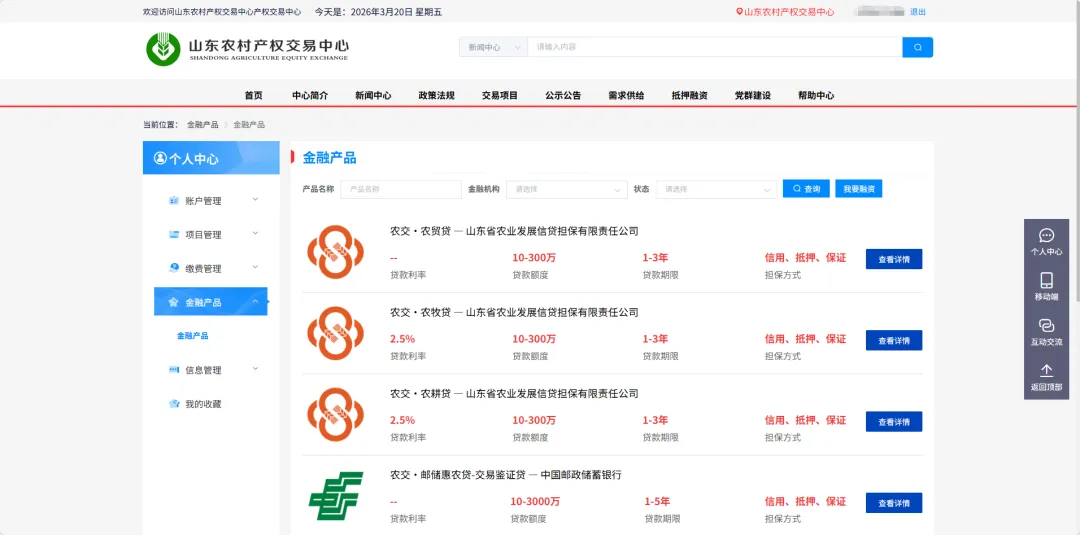This screenshot has width=1080, height=535.
Task: Click the 个人中心 user avatar icon
Action: [160, 158]
